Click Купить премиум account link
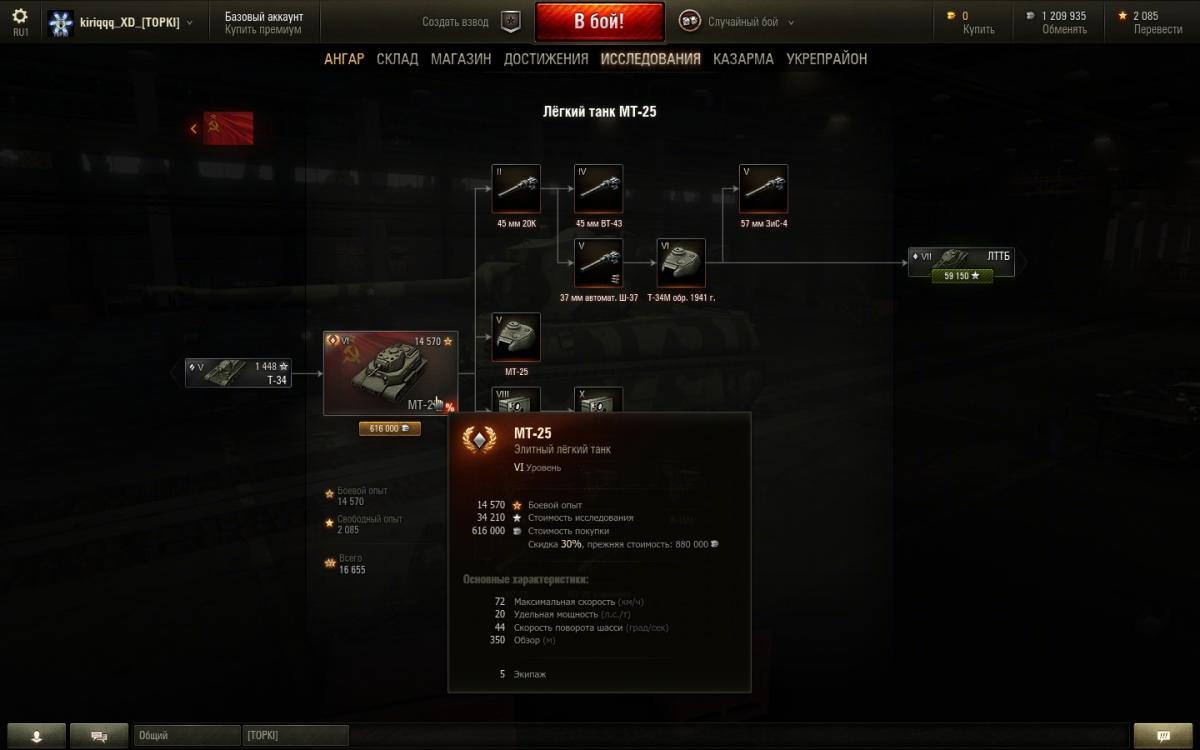 pos(263,30)
